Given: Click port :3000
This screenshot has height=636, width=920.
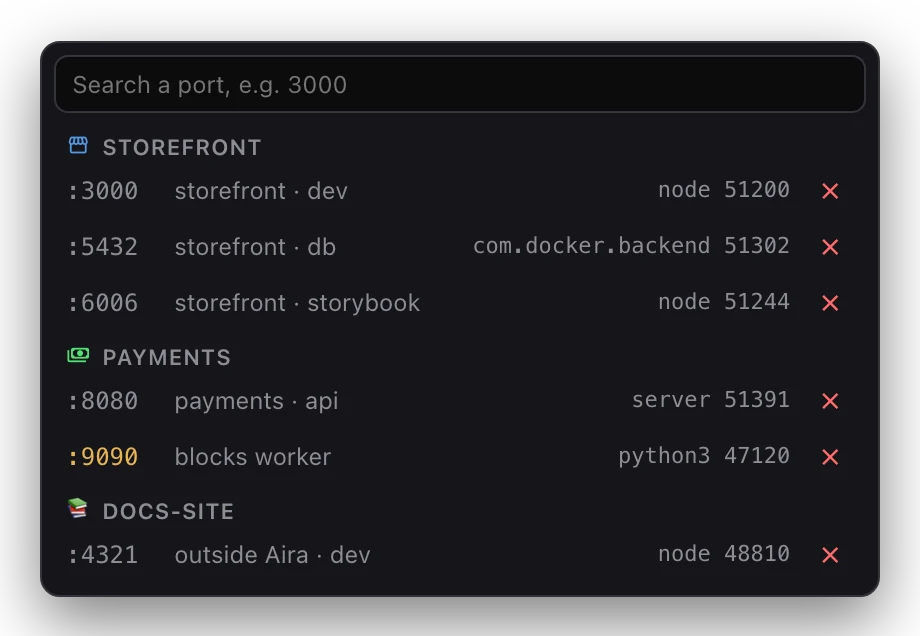Looking at the screenshot, I should pyautogui.click(x=103, y=191).
